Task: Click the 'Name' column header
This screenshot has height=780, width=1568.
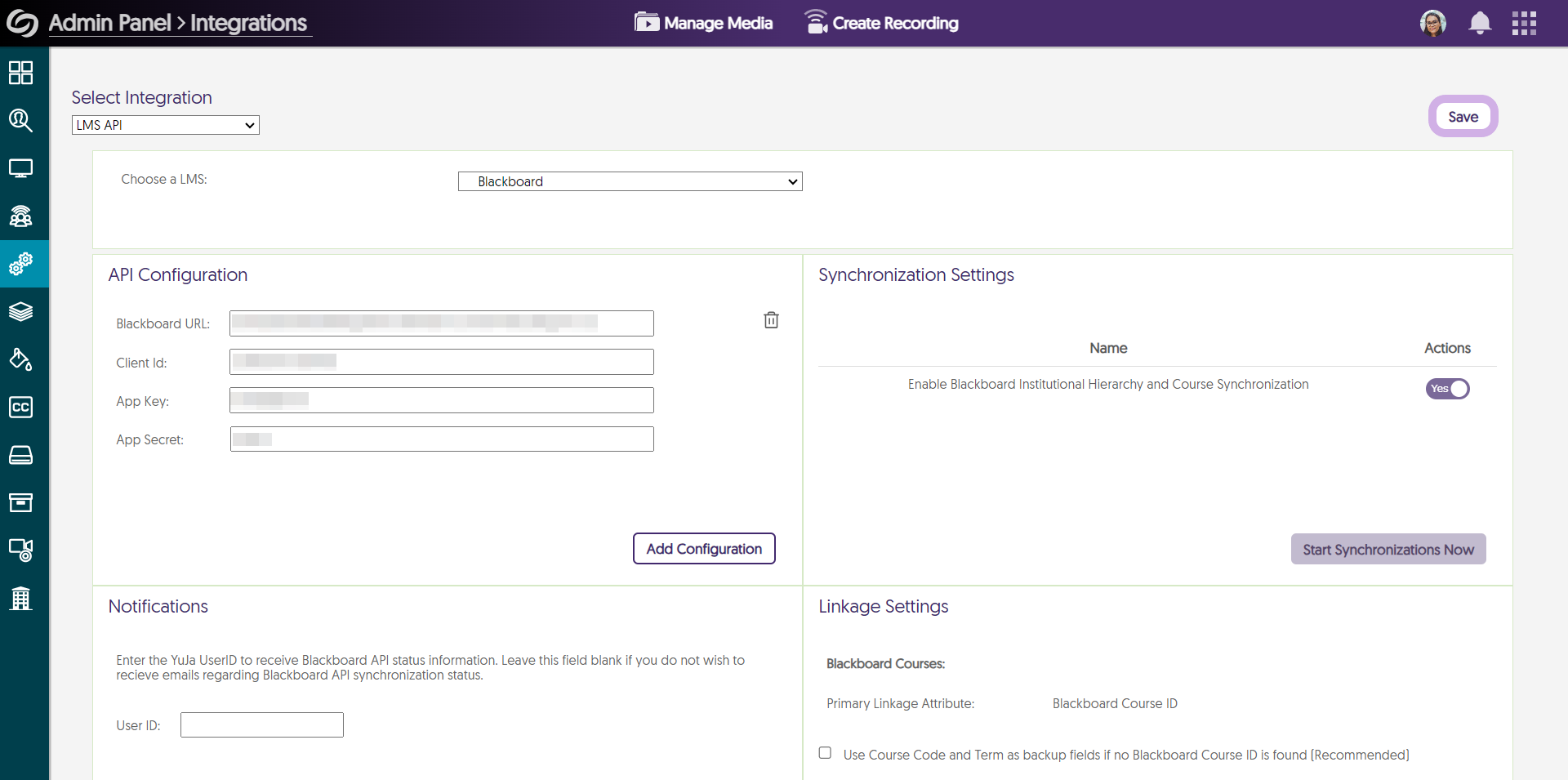Action: click(1108, 348)
